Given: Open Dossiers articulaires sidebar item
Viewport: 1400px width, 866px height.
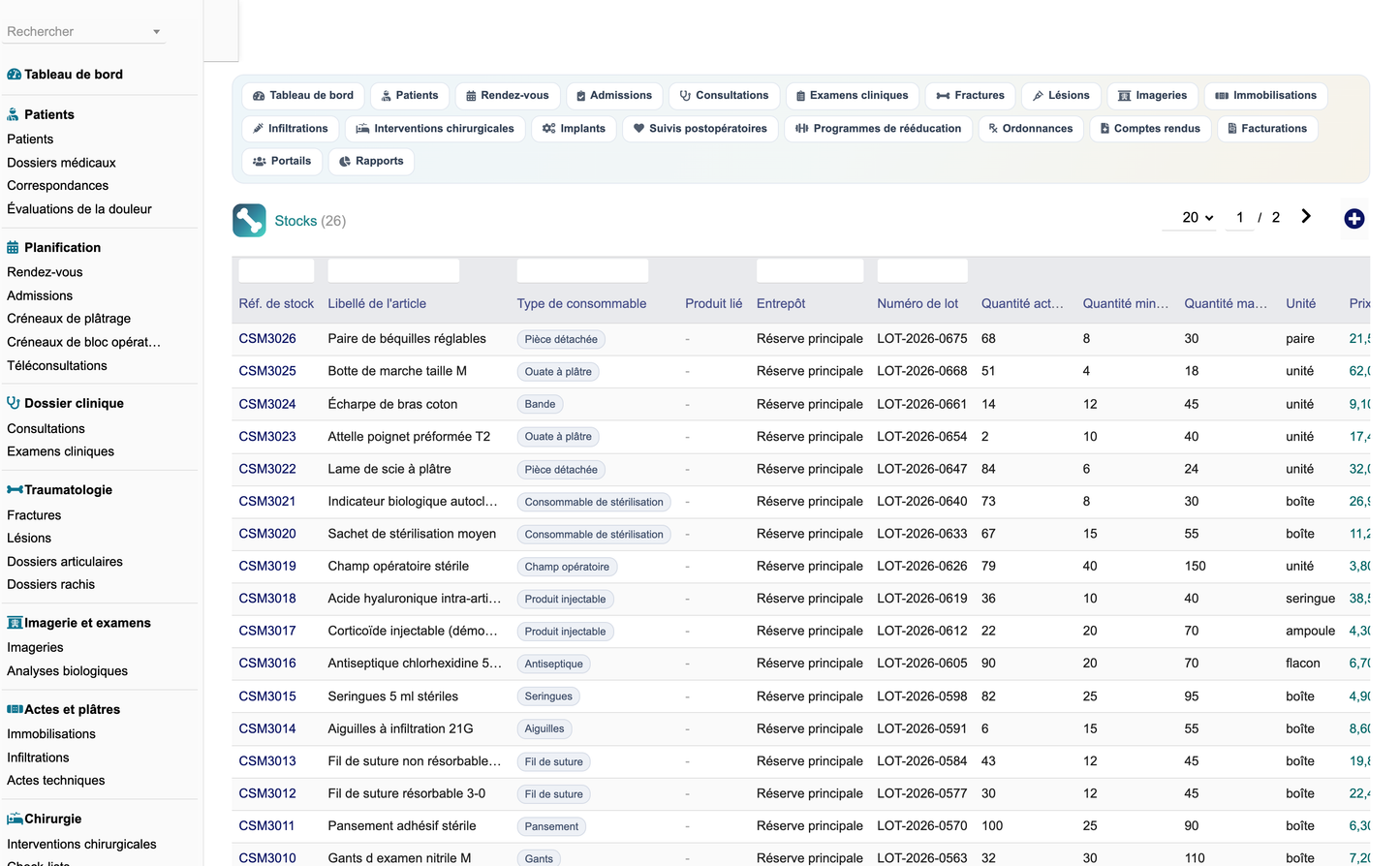Looking at the screenshot, I should (x=65, y=562).
